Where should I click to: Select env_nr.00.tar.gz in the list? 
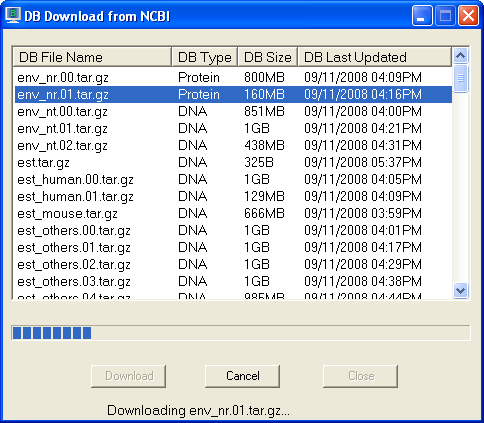point(233,78)
